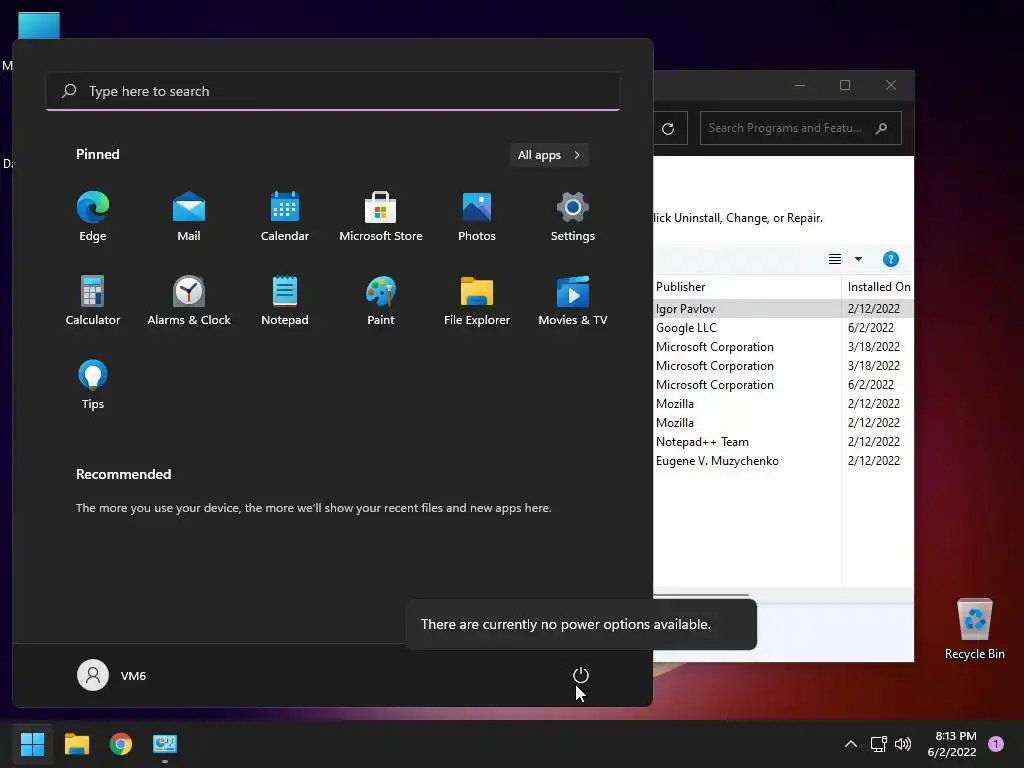
Task: Open the Paint app
Action: pyautogui.click(x=381, y=300)
